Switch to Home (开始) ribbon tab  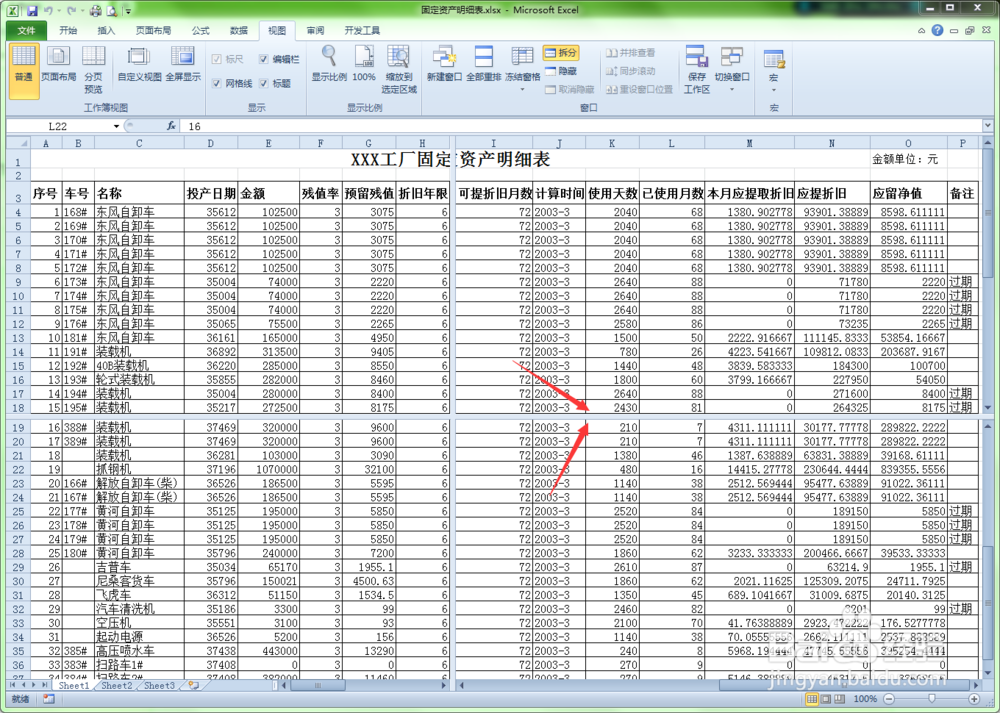(68, 30)
